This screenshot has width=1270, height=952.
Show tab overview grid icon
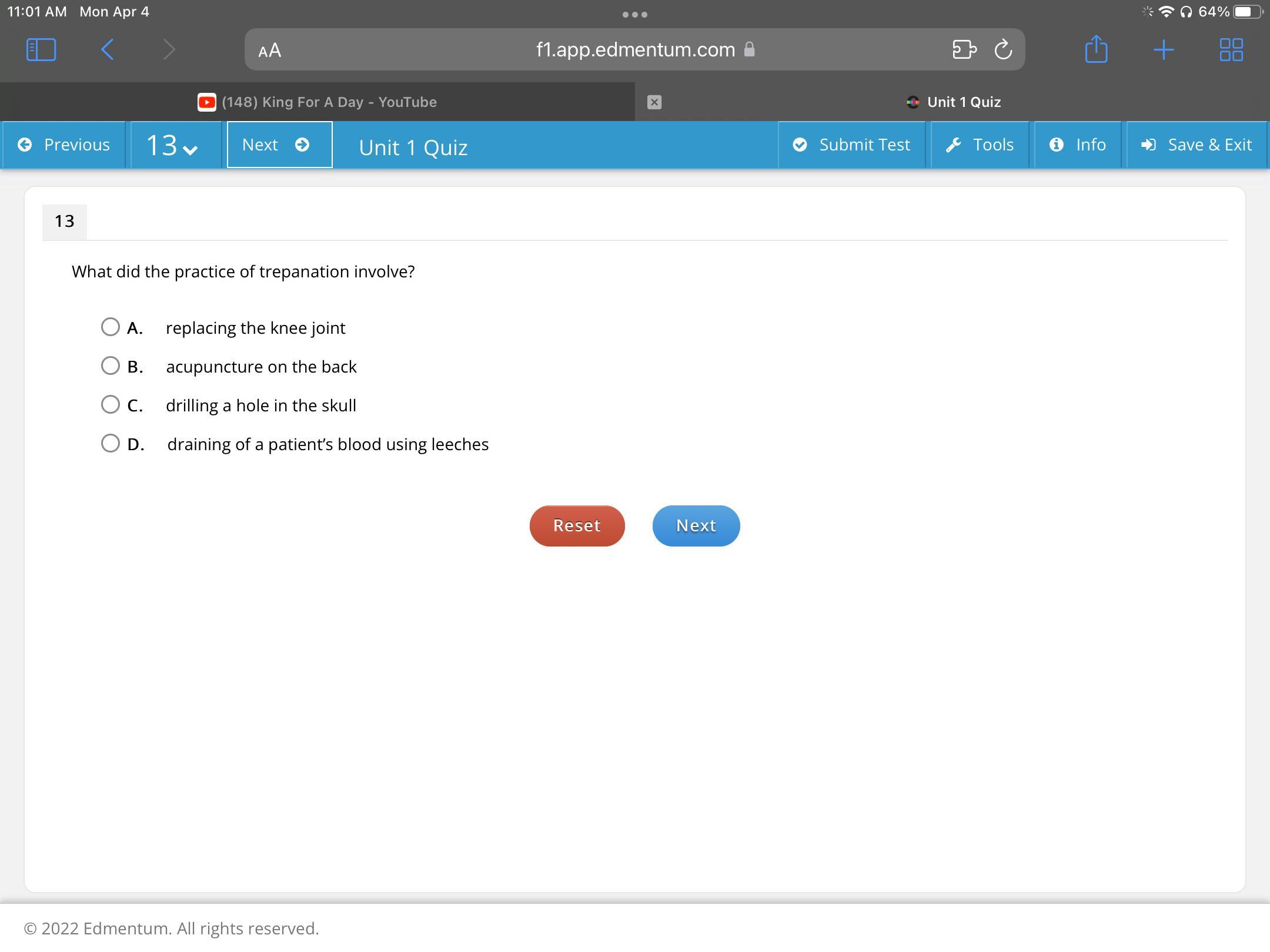[x=1231, y=50]
